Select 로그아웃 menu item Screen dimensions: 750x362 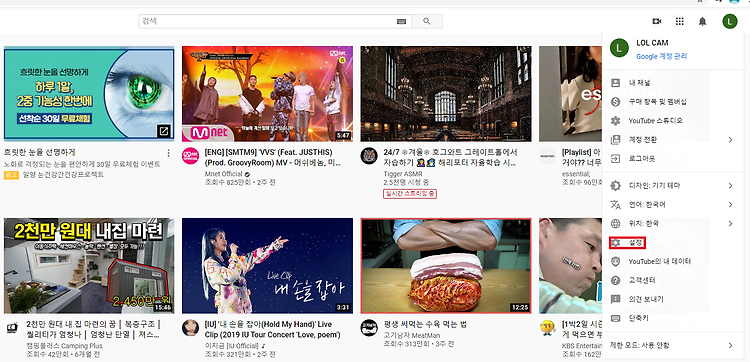pos(673,158)
